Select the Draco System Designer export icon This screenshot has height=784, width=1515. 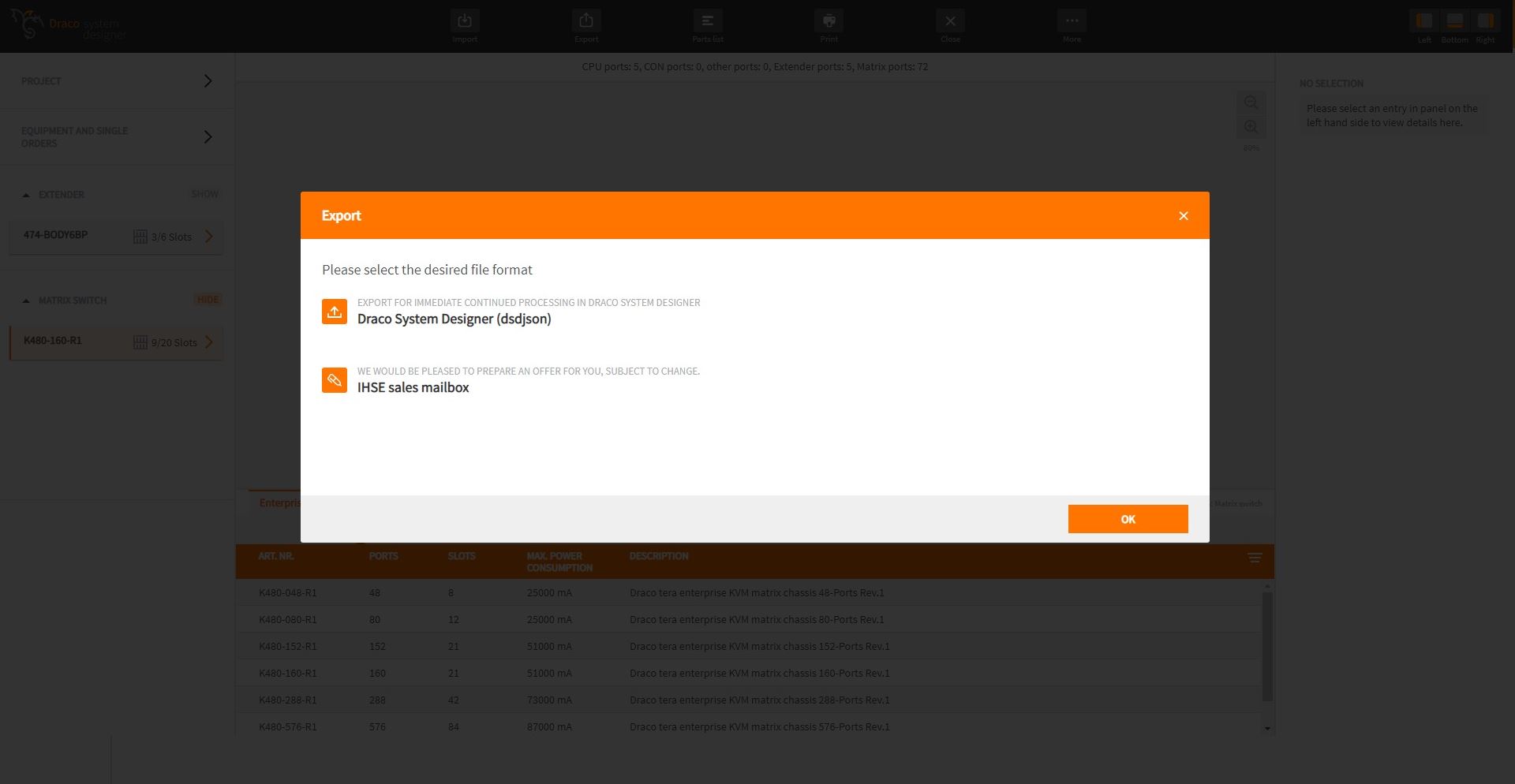[335, 312]
